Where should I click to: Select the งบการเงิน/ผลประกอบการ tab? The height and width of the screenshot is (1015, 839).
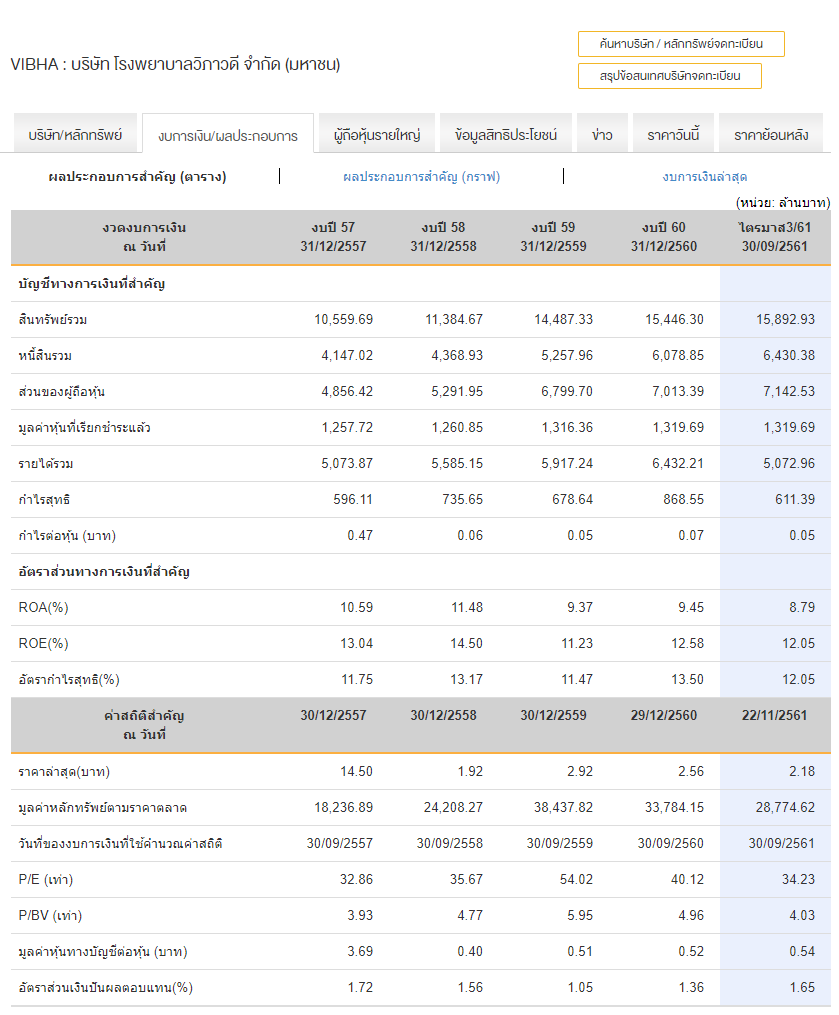click(x=228, y=135)
